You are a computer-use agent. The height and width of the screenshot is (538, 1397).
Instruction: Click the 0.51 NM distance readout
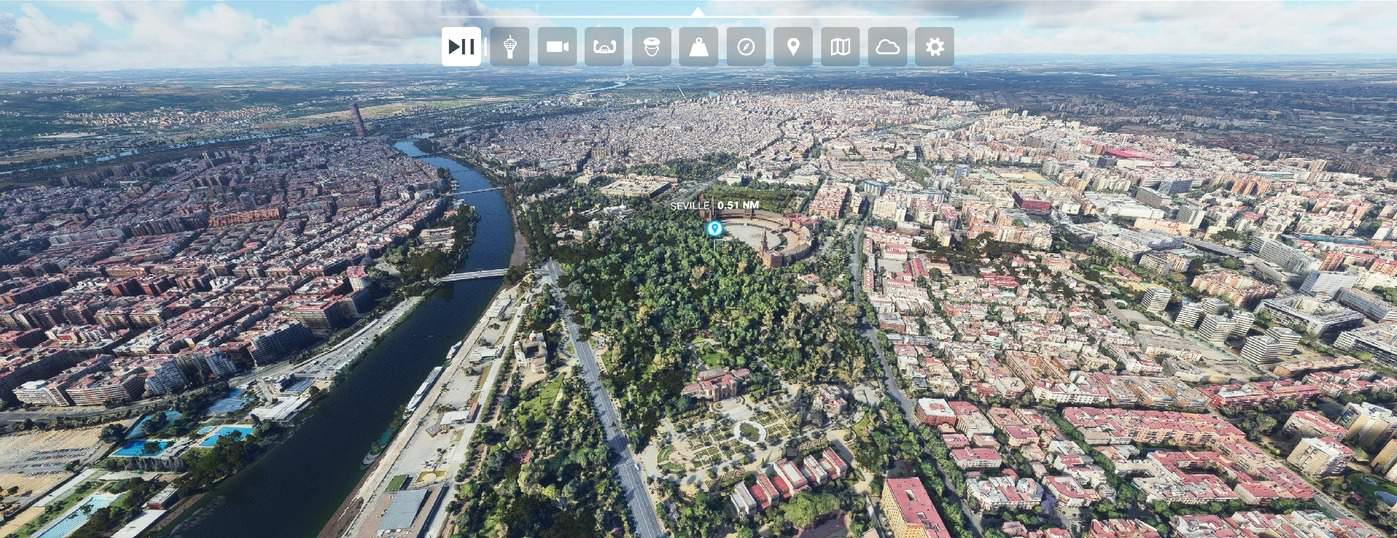coord(738,205)
